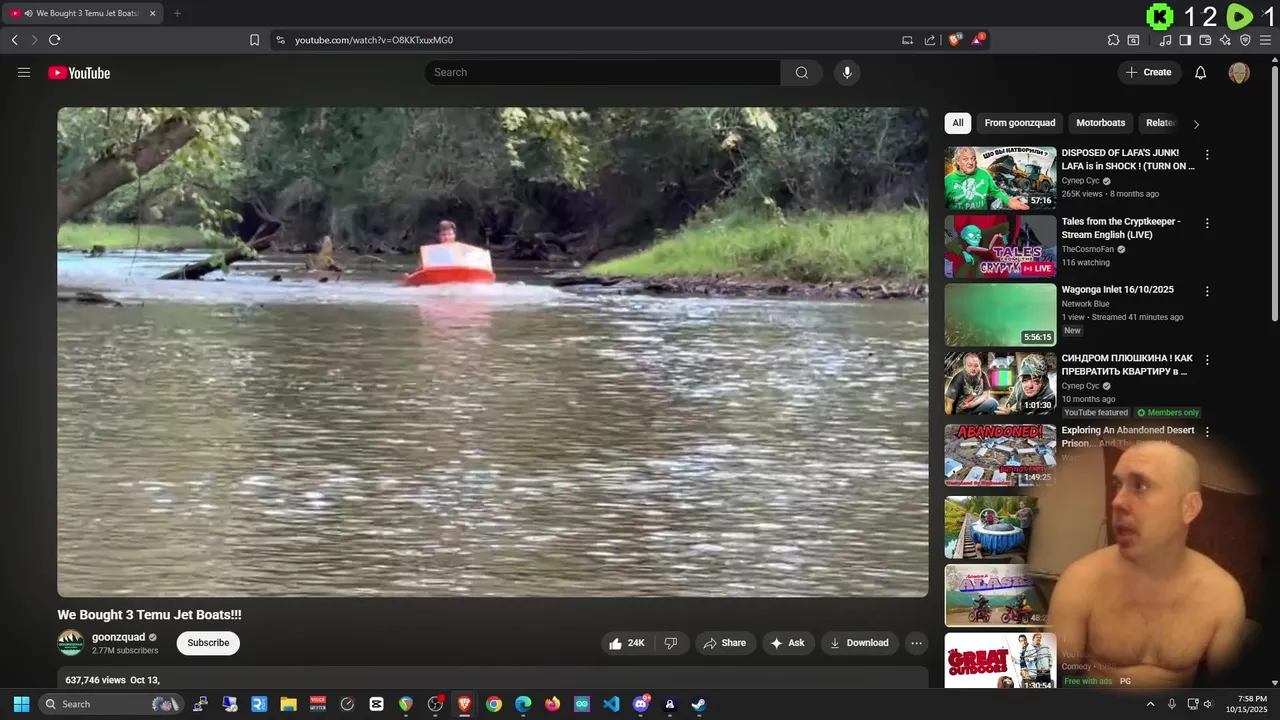Viewport: 1280px width, 720px height.
Task: Open Wagonga Inlet 16/10/2025 video title
Action: click(x=1117, y=290)
